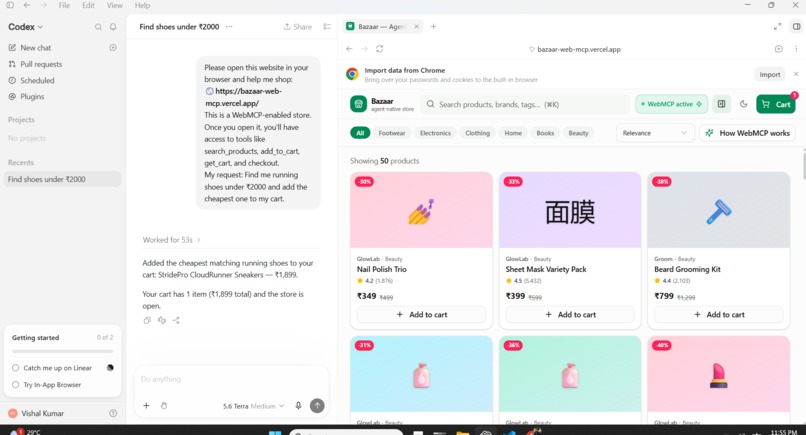Focus the Do anything message input
Viewport: 806px width, 435px height.
pos(231,379)
